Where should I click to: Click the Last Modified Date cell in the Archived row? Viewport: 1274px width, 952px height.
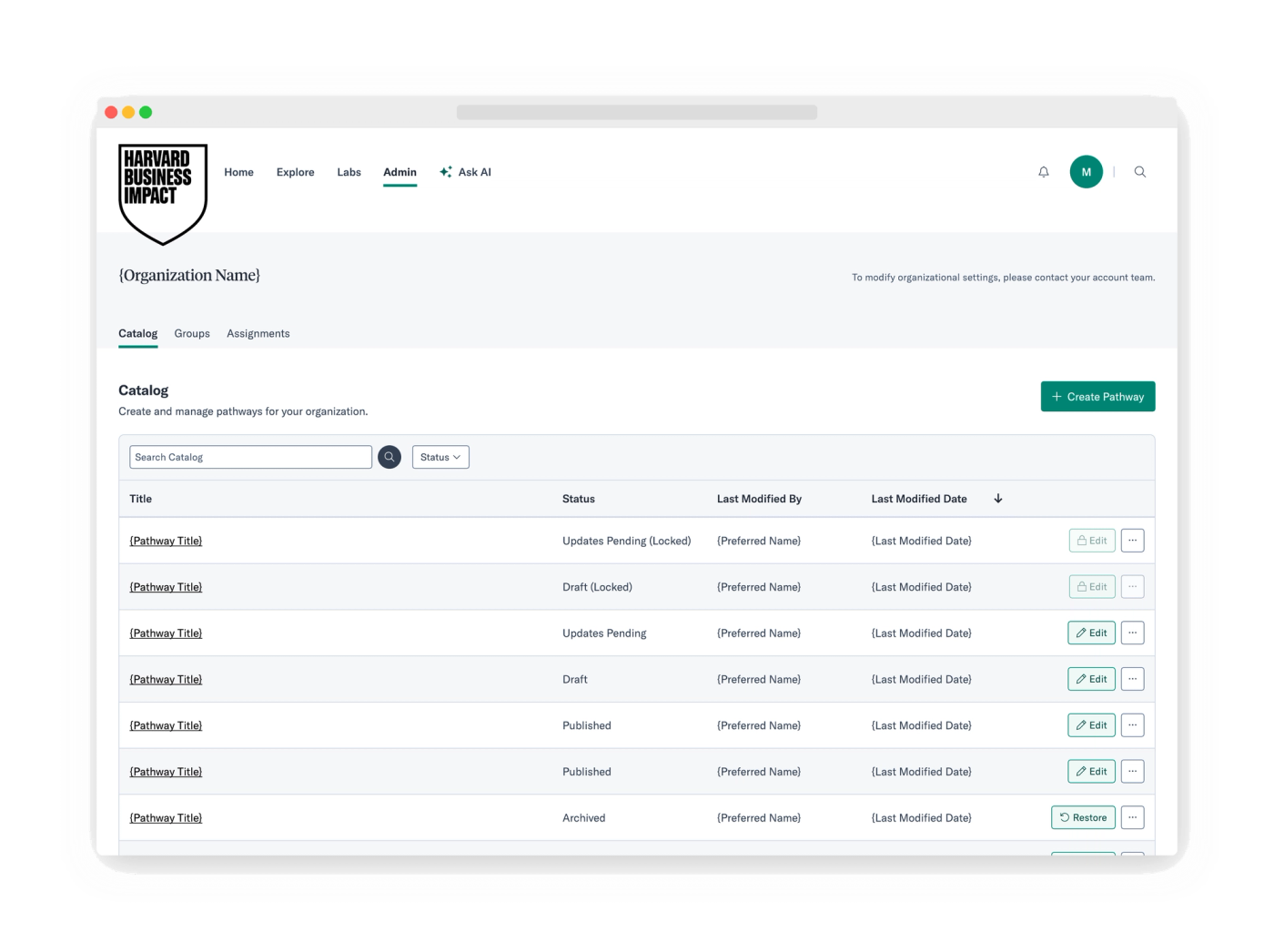click(x=922, y=817)
